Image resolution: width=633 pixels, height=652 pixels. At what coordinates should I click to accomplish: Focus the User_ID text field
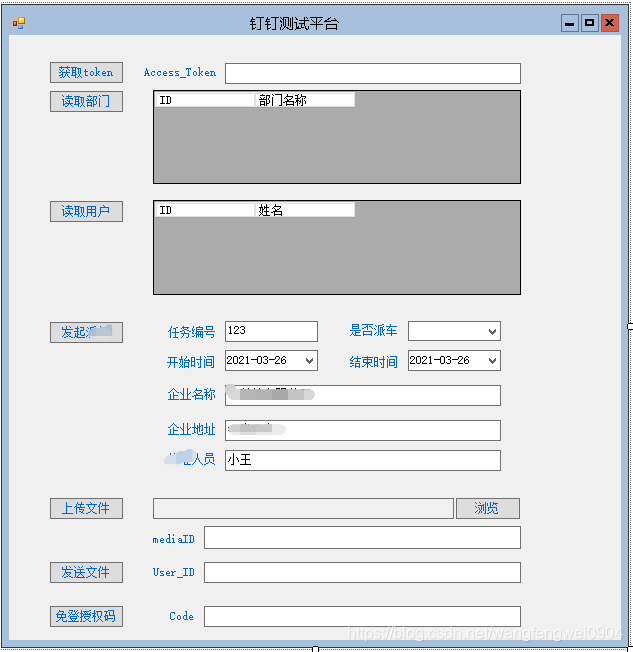click(x=362, y=572)
